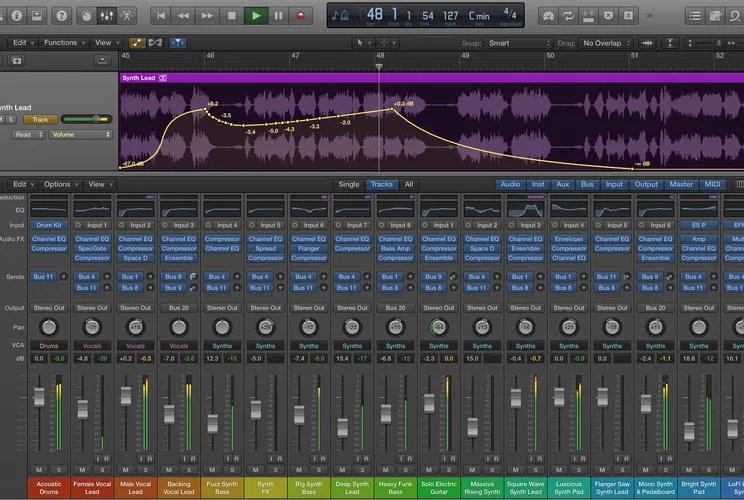Toggle Master channel strip filter
The height and width of the screenshot is (500, 744).
tap(681, 184)
